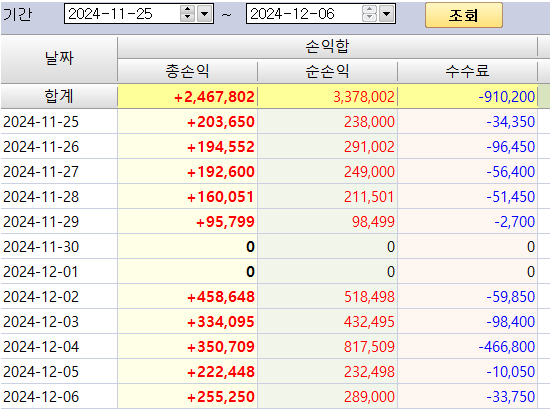Decrement end date with down spinner arrow
550x415 pixels.
pos(370,18)
